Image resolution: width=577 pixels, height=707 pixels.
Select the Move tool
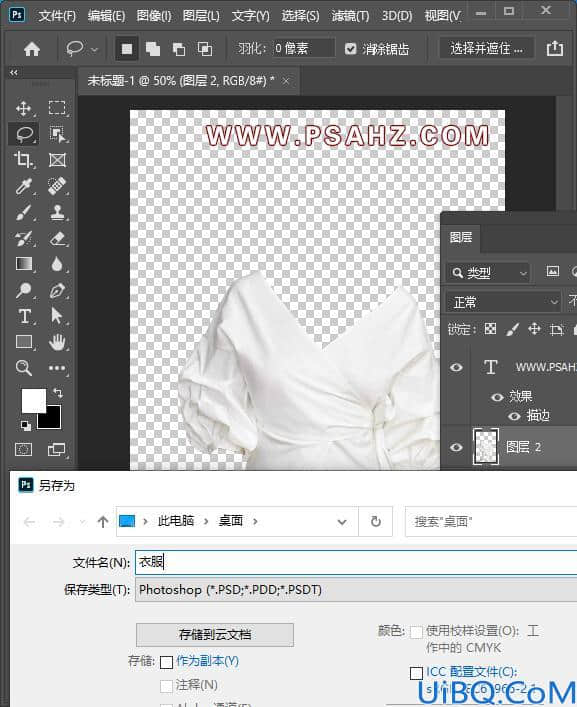click(23, 109)
